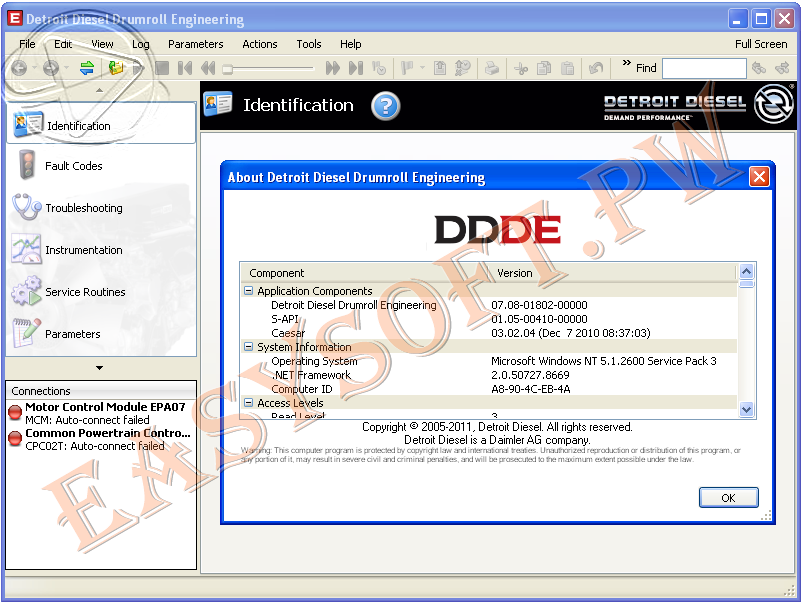This screenshot has width=801, height=603.
Task: Open the File menu
Action: (27, 44)
